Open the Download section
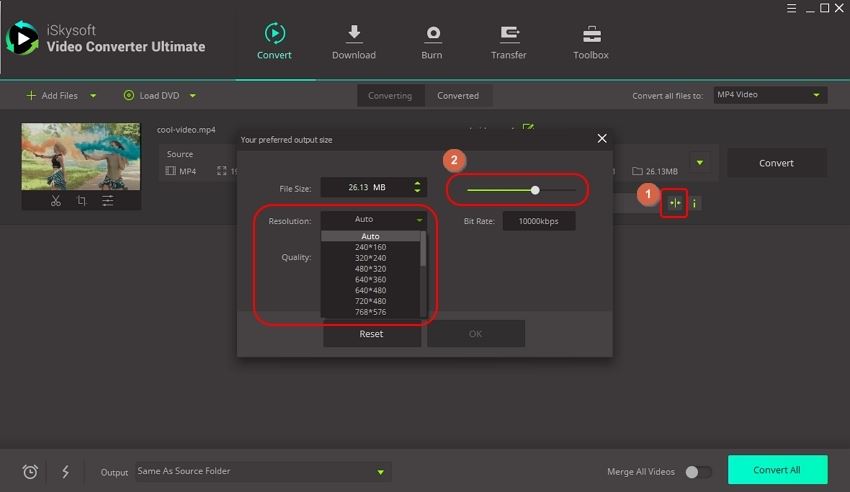This screenshot has height=492, width=850. [354, 42]
